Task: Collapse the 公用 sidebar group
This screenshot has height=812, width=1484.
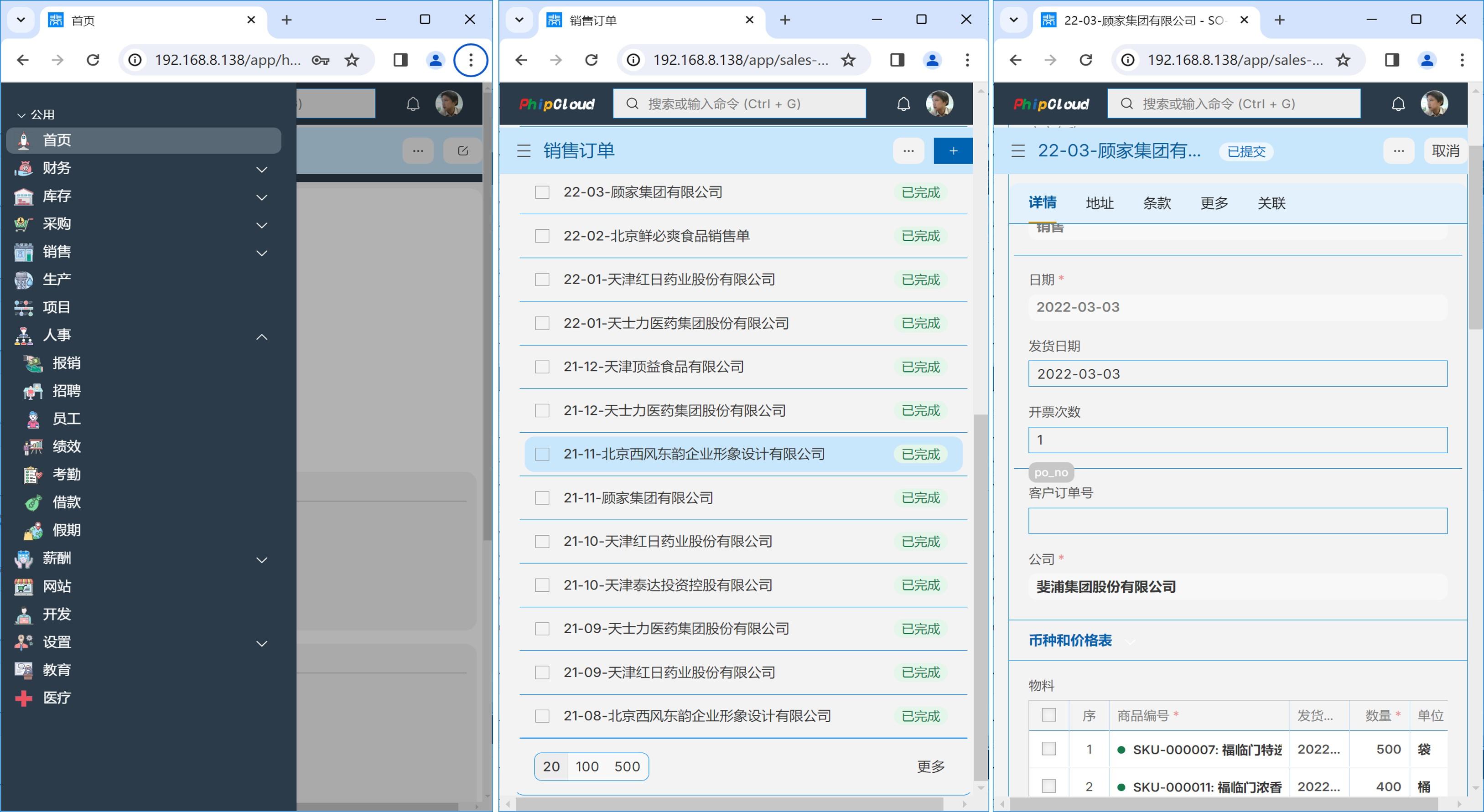Action: coord(36,114)
